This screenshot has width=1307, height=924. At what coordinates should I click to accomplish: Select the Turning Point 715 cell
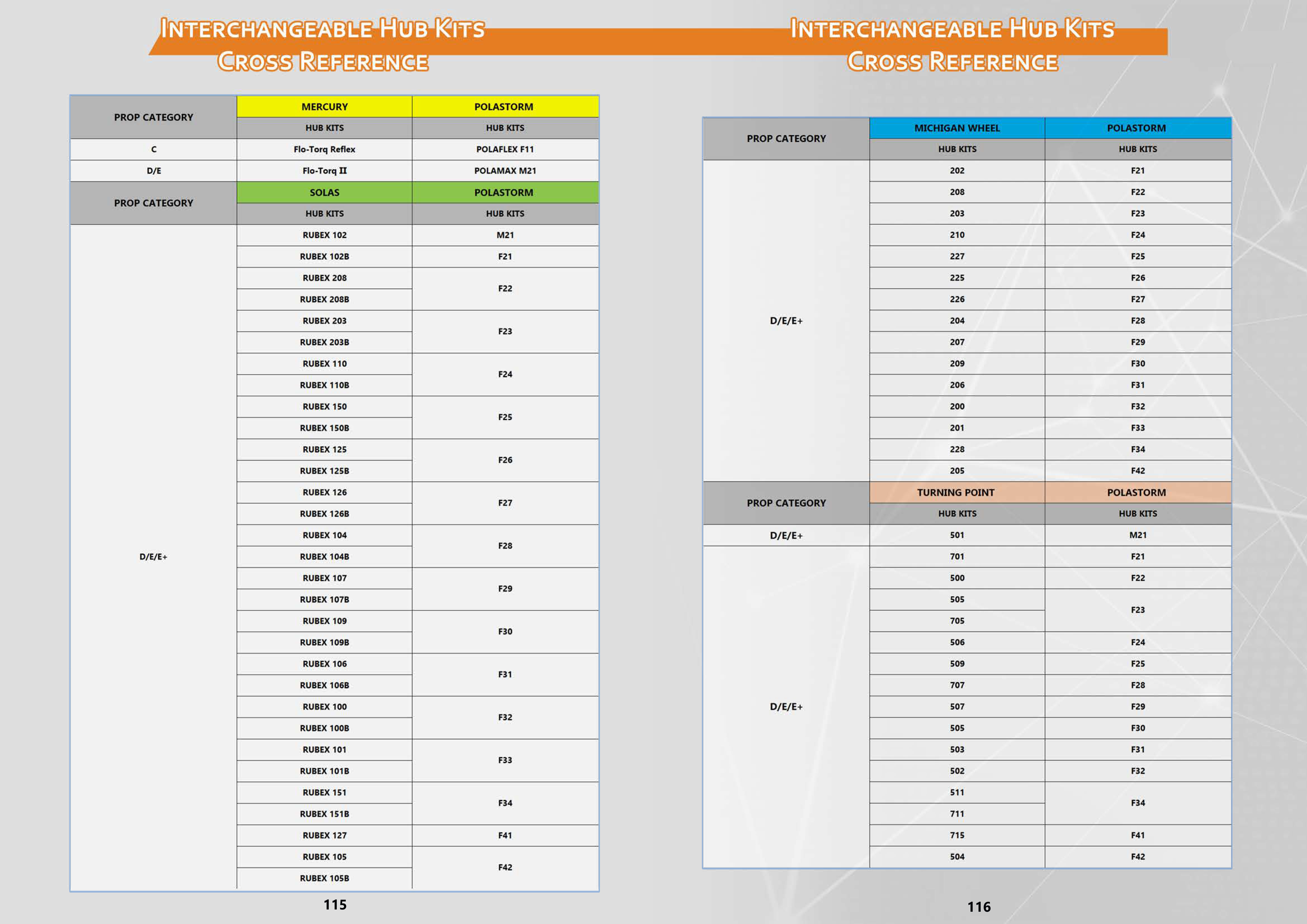tap(957, 835)
